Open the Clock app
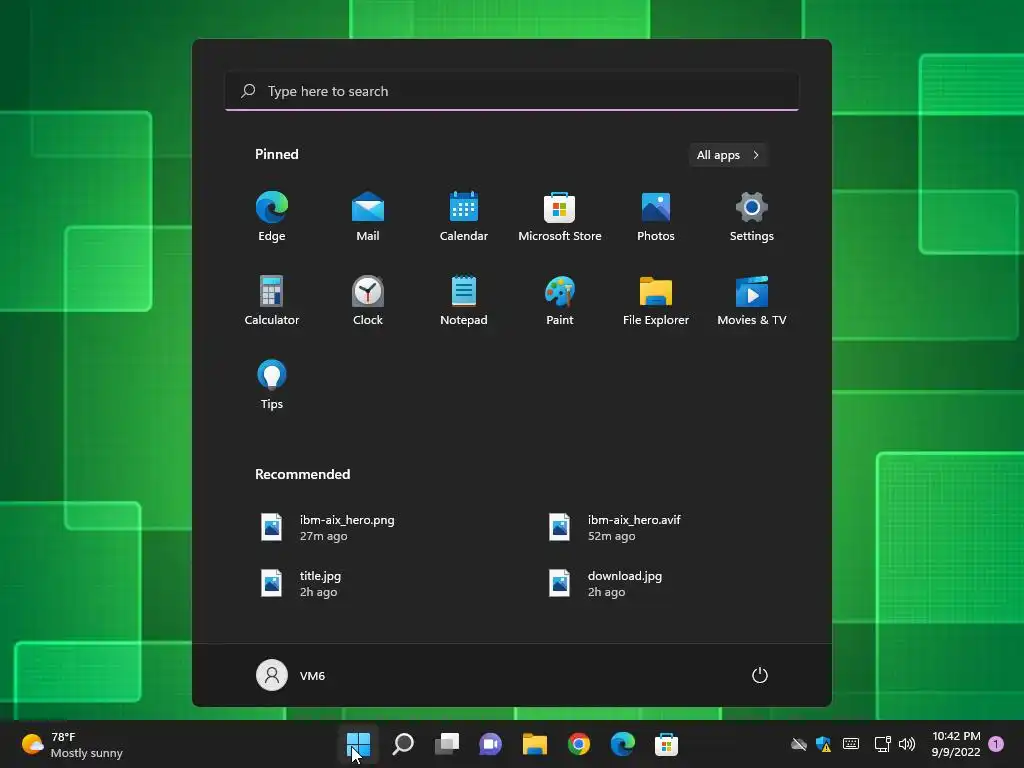Image resolution: width=1024 pixels, height=768 pixels. 368,300
